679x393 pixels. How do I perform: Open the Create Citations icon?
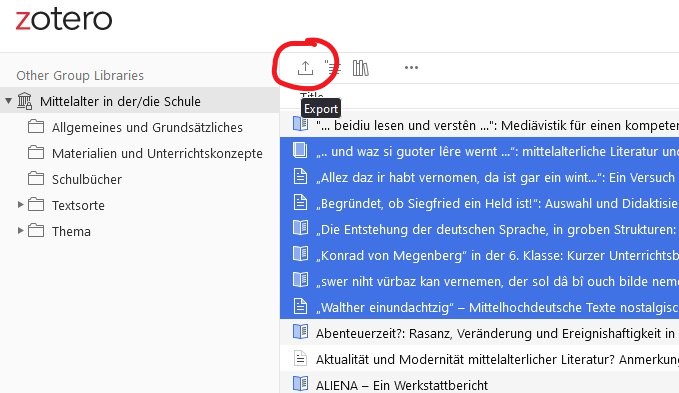tap(333, 68)
